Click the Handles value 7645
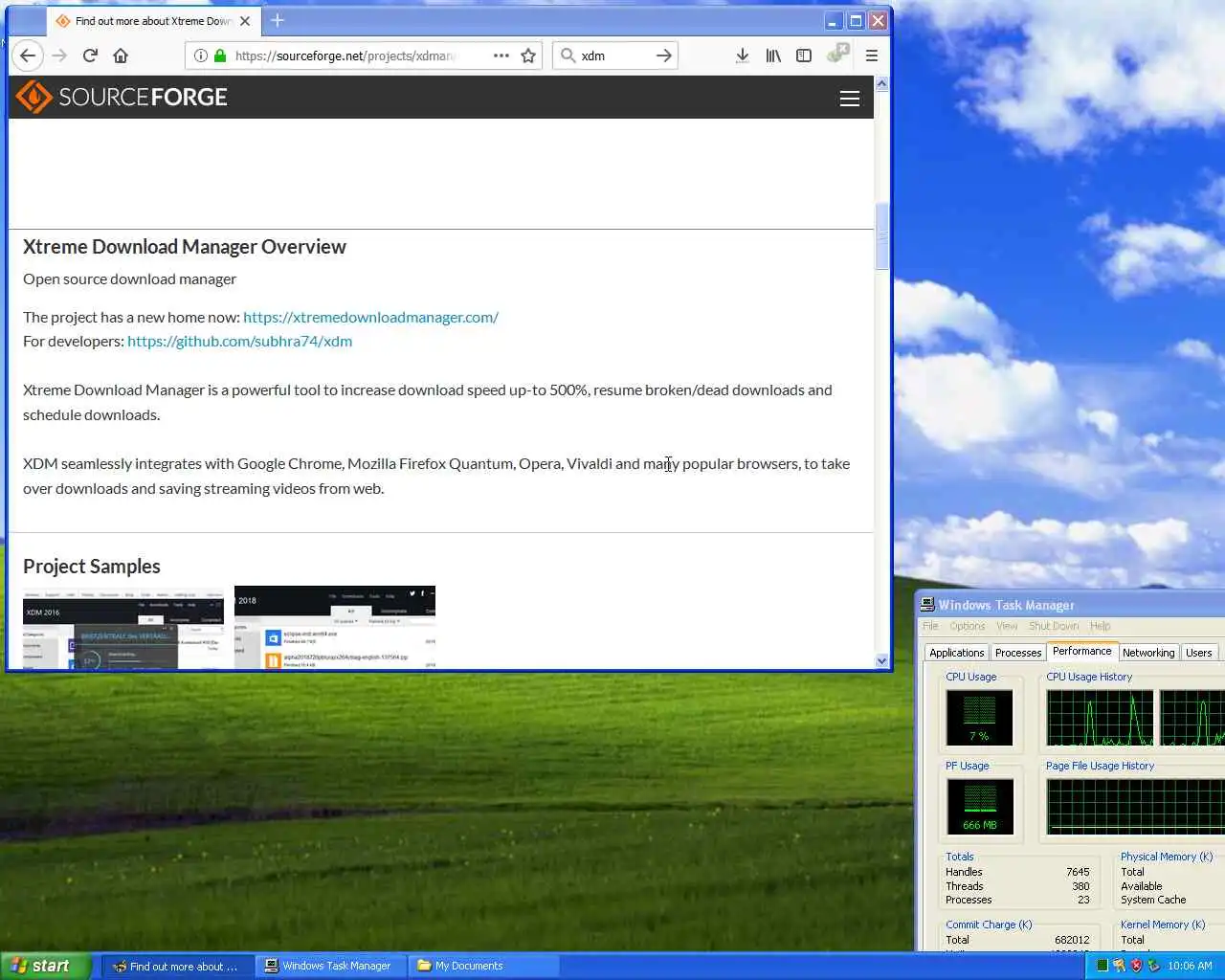1225x980 pixels. [x=1078, y=872]
